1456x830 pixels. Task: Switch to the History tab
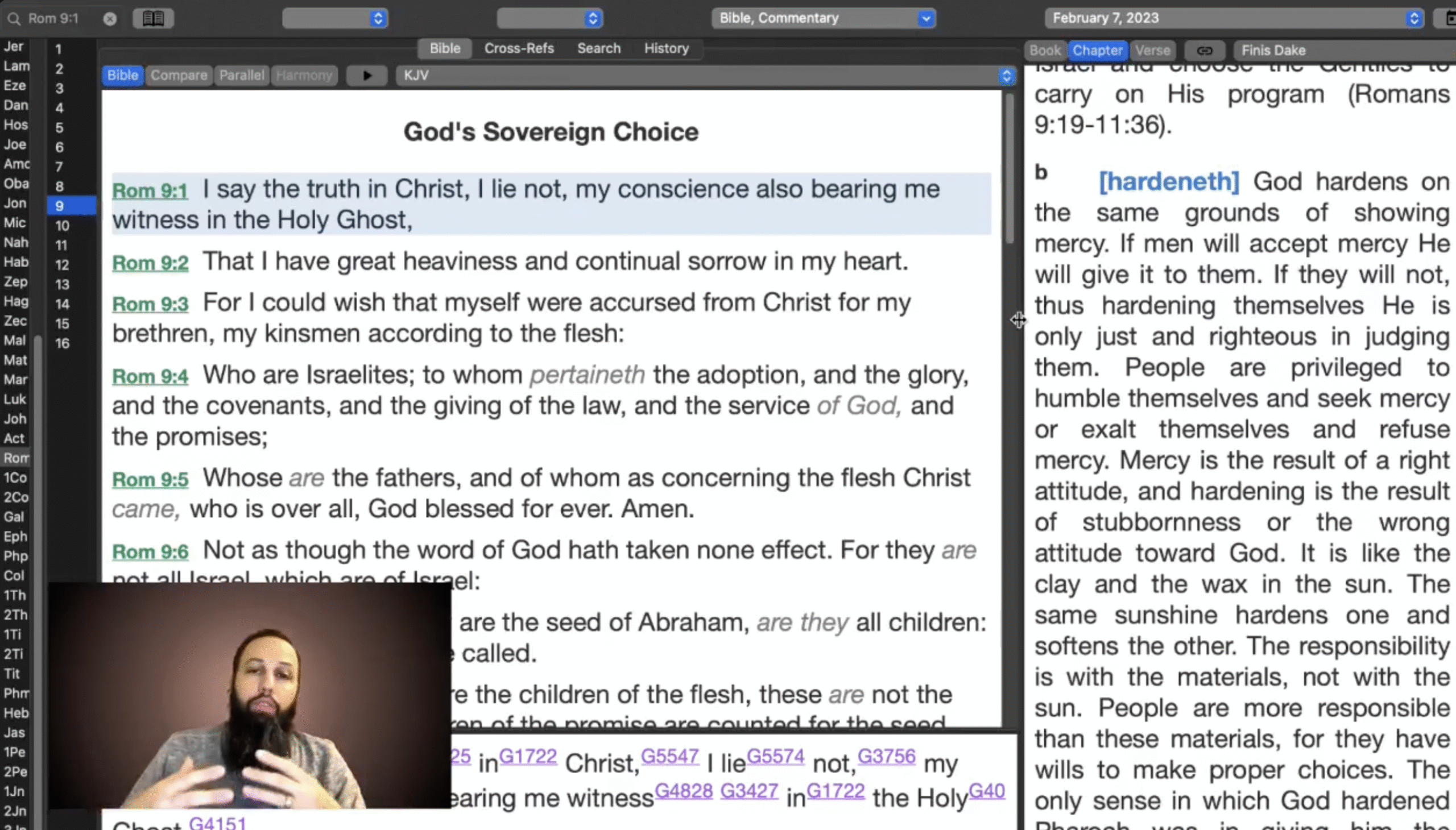coord(666,48)
